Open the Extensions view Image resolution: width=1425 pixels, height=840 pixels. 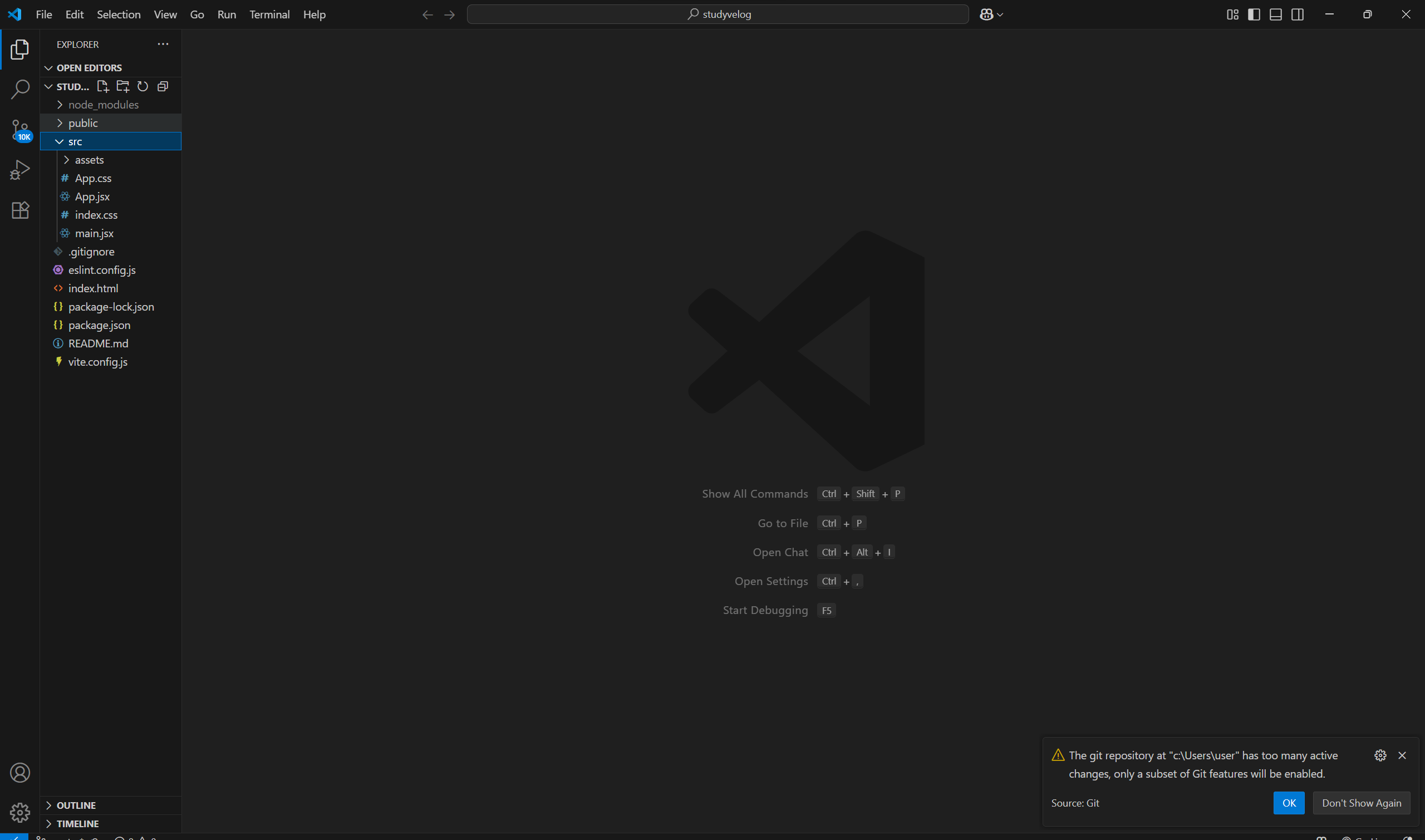(20, 210)
